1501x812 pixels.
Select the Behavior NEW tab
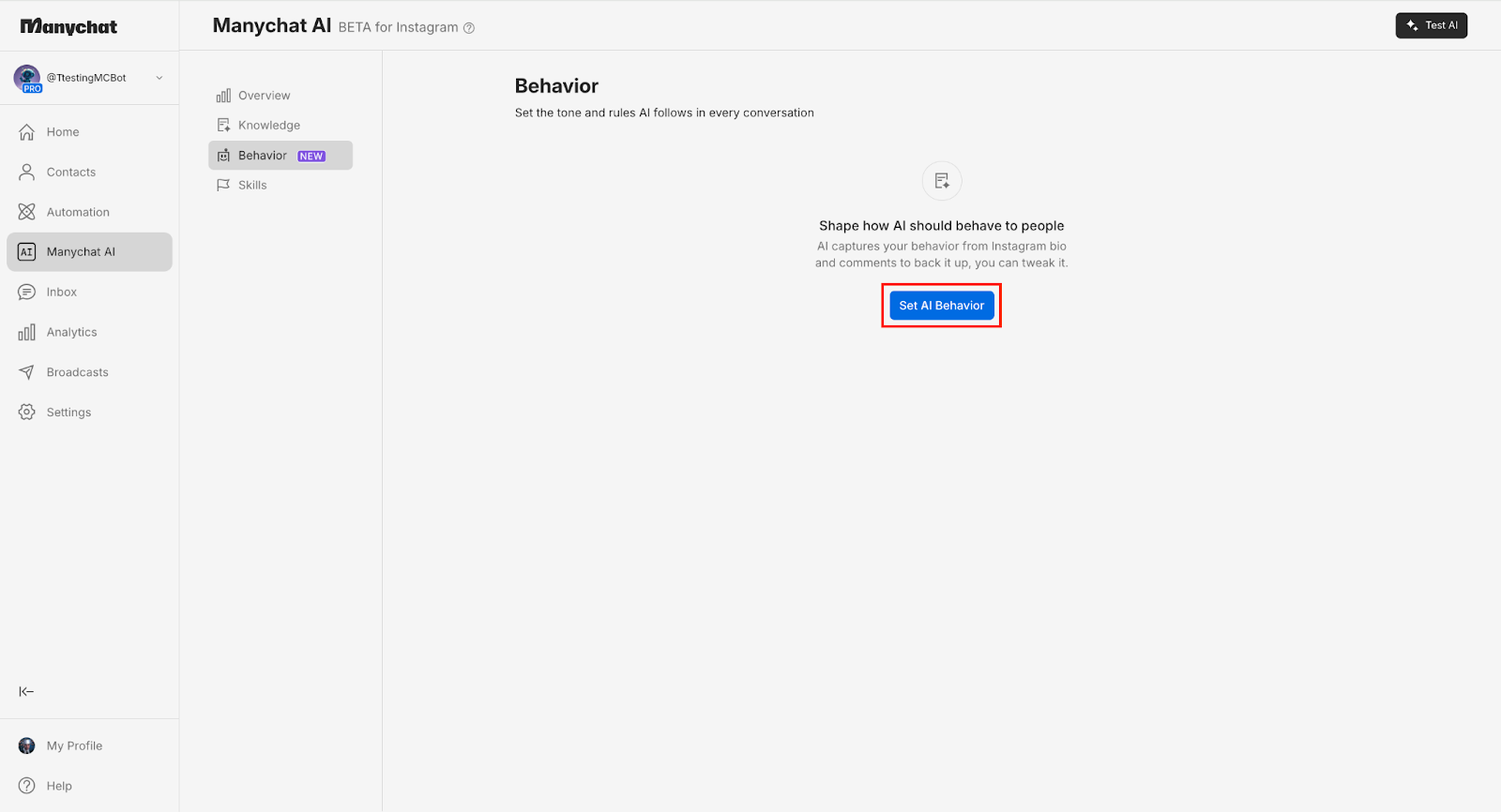(x=280, y=156)
